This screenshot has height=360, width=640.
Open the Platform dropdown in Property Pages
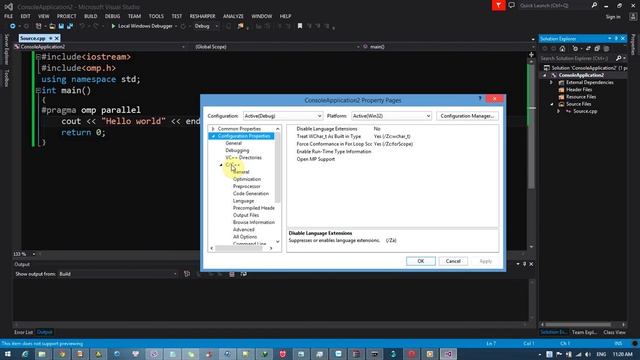391,116
